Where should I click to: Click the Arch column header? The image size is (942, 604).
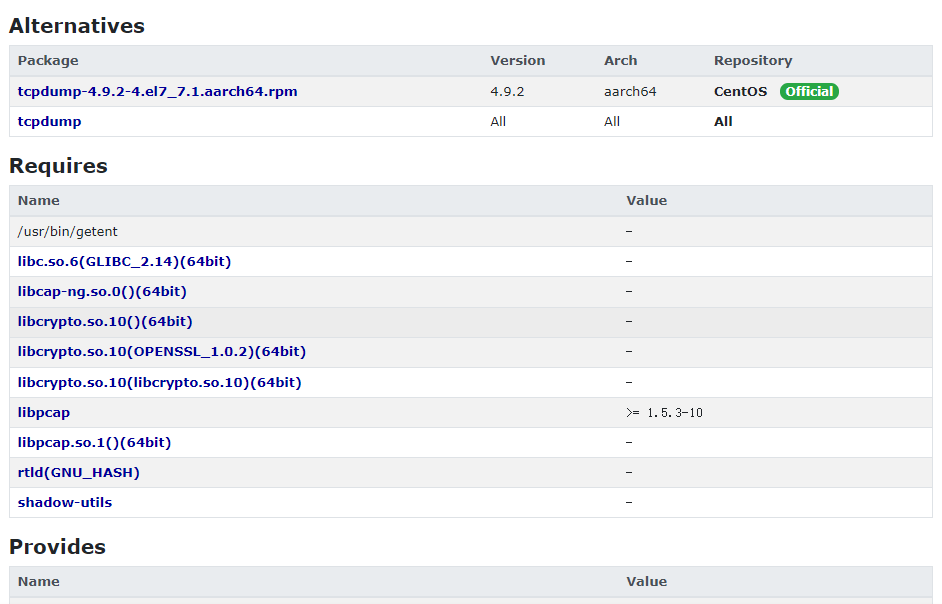(x=621, y=61)
